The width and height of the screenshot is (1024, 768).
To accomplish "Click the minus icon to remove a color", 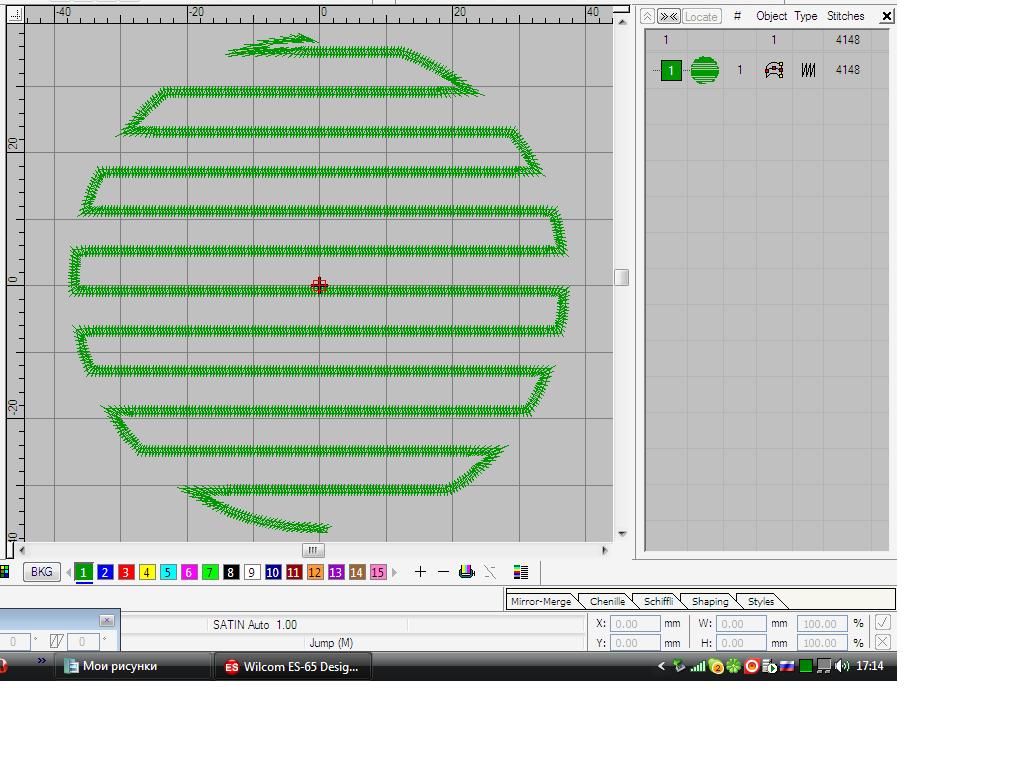I will [443, 572].
